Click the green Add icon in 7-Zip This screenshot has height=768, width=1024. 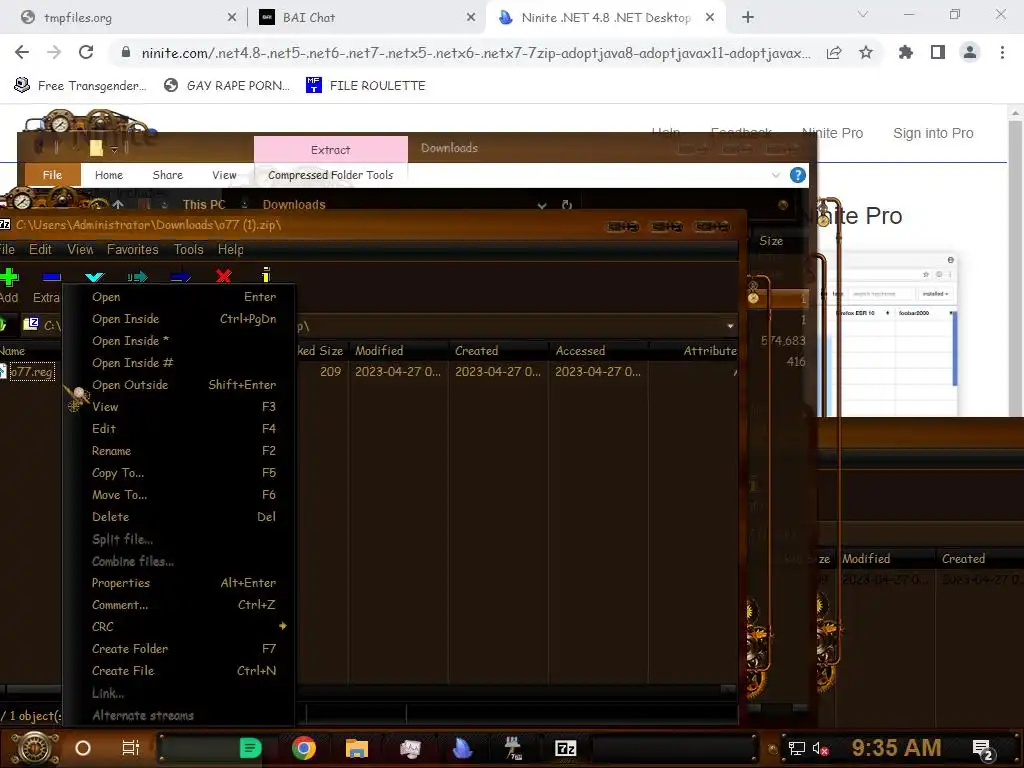8,277
